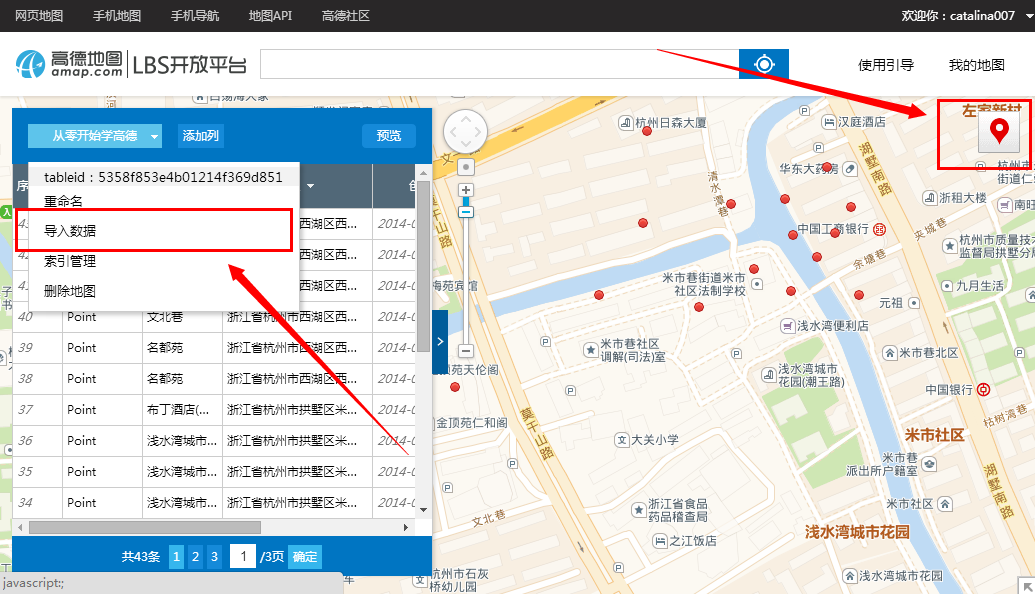The image size is (1035, 594).
Task: Click the 确定 page confirm button
Action: point(305,556)
